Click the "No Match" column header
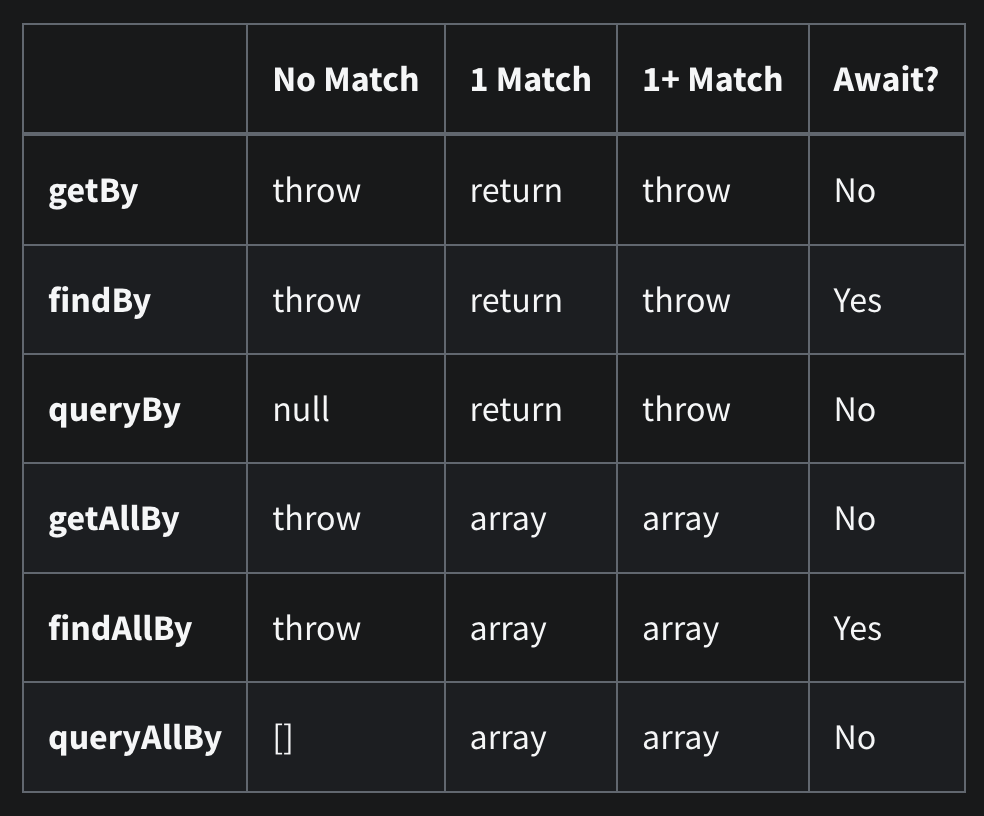This screenshot has width=984, height=816. point(345,80)
